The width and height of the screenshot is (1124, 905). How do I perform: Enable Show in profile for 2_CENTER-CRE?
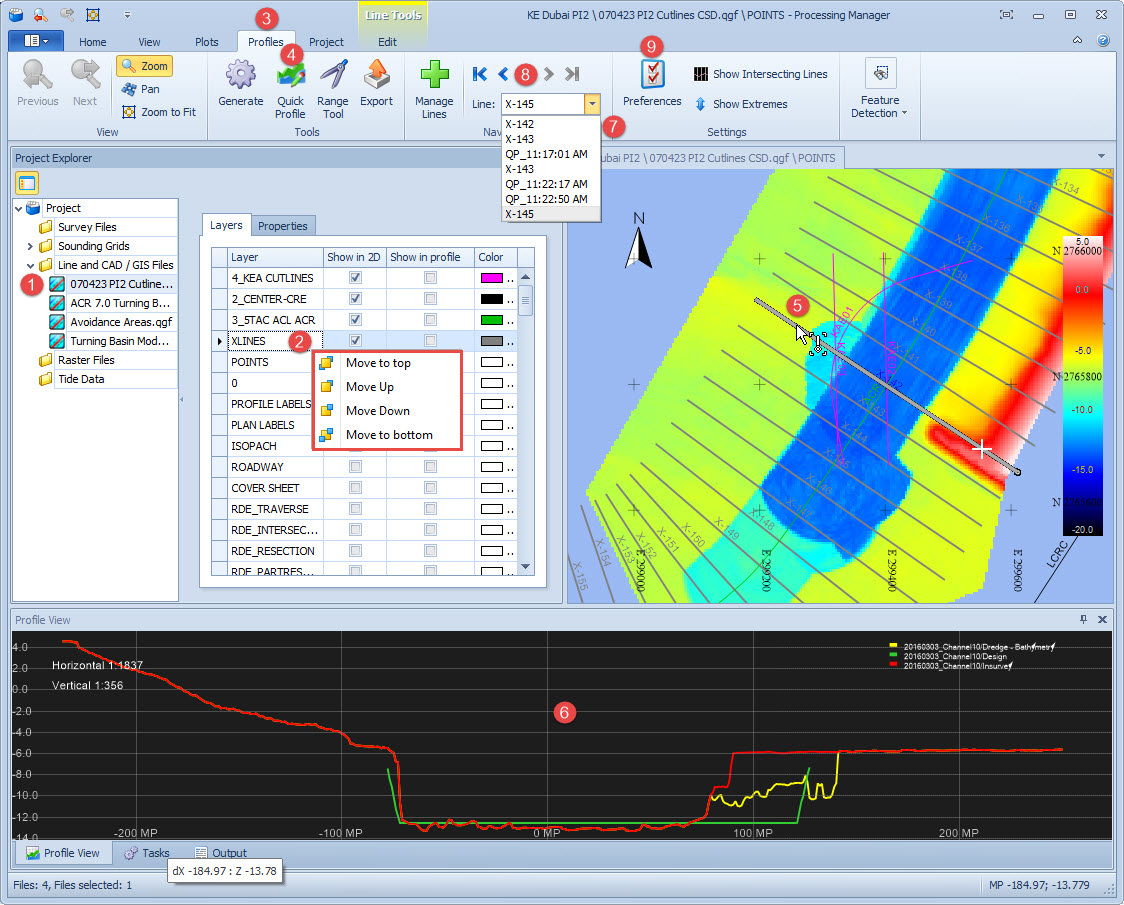tap(430, 299)
